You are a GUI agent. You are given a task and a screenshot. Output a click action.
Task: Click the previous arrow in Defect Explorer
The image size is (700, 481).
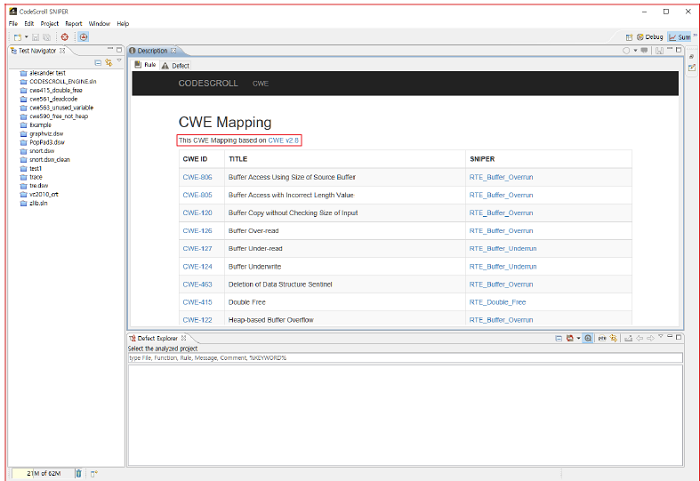(x=639, y=338)
